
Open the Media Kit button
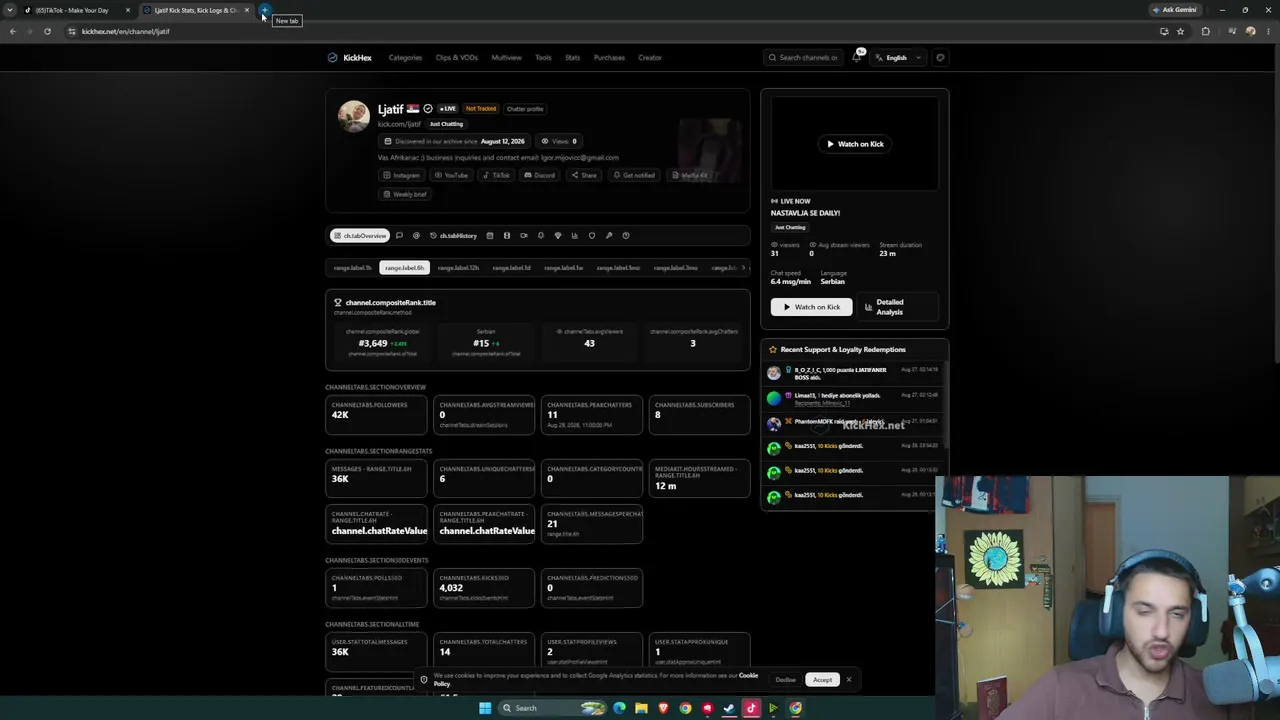point(690,175)
